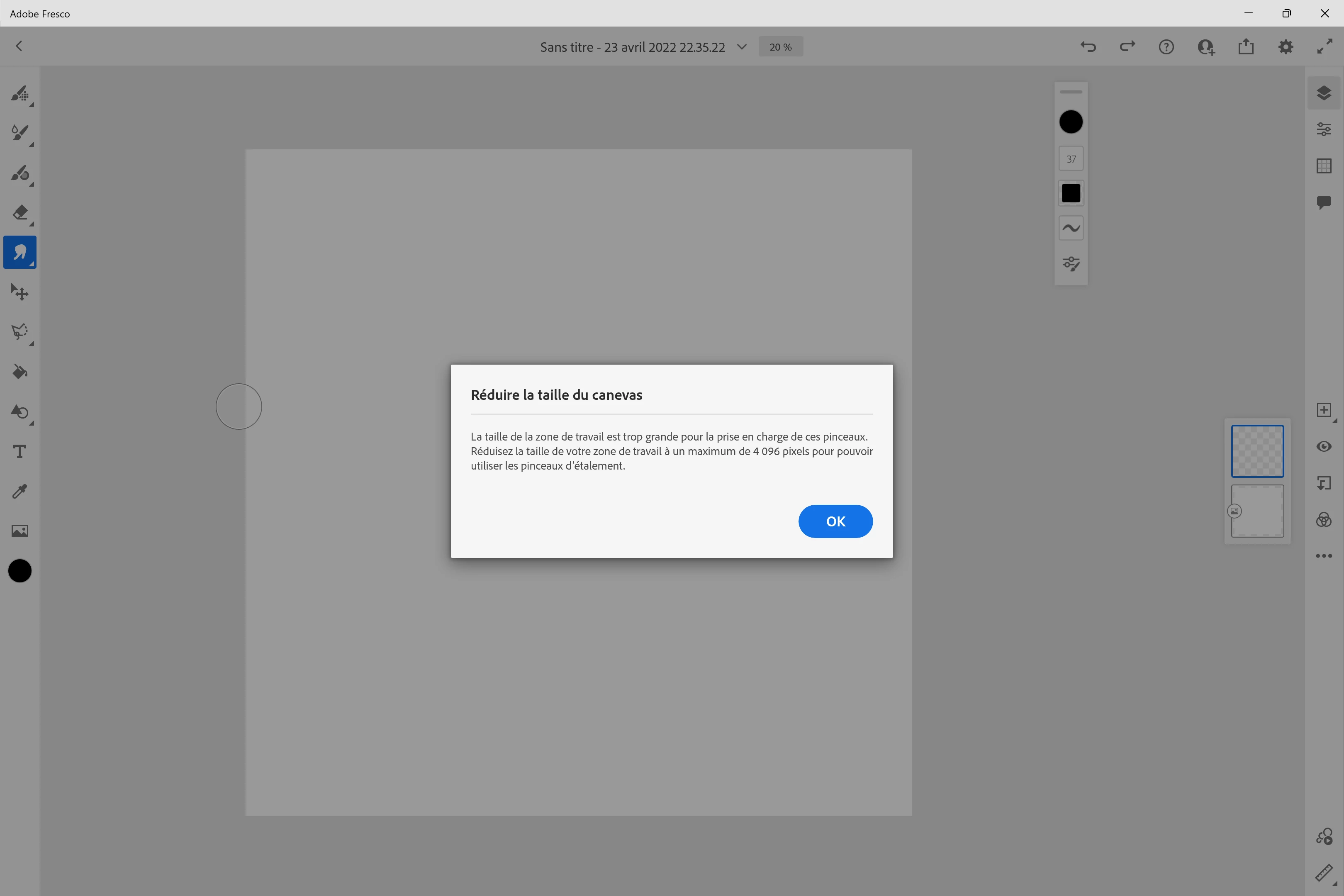Screen dimensions: 1344x896
Task: Open the black color chip in toolbar
Action: point(19,571)
